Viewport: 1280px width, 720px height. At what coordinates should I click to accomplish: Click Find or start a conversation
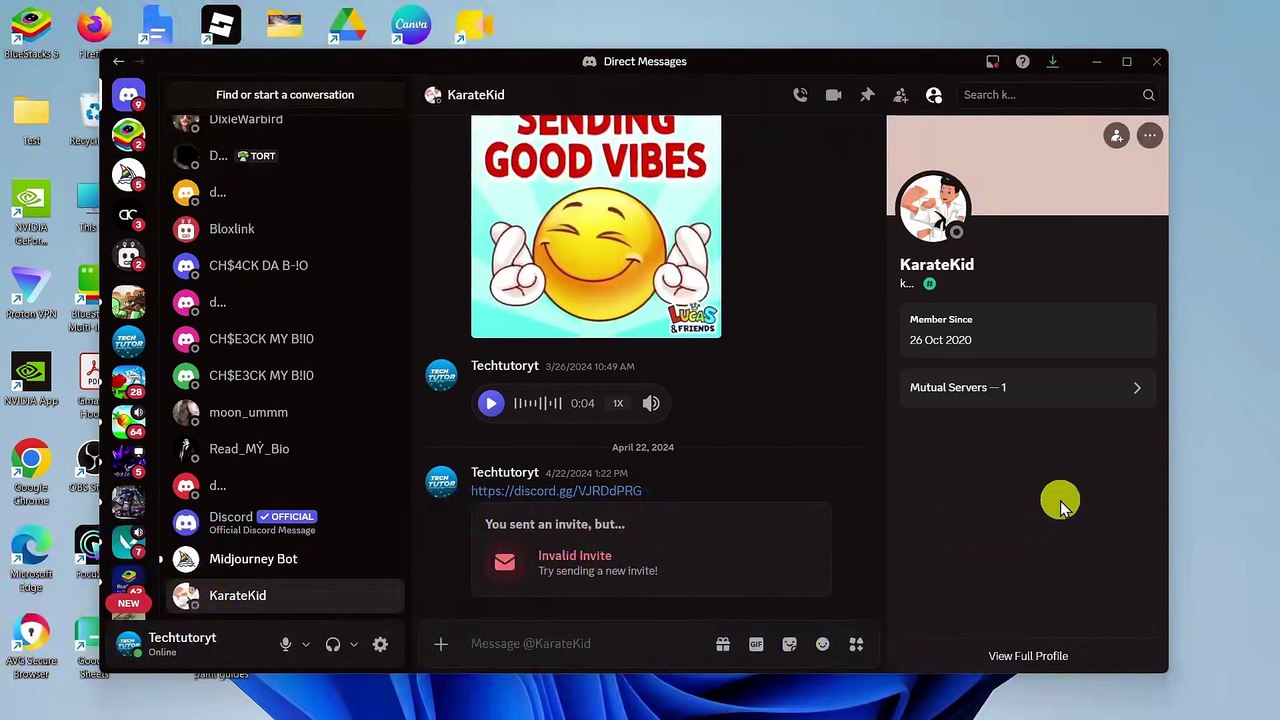pos(285,95)
